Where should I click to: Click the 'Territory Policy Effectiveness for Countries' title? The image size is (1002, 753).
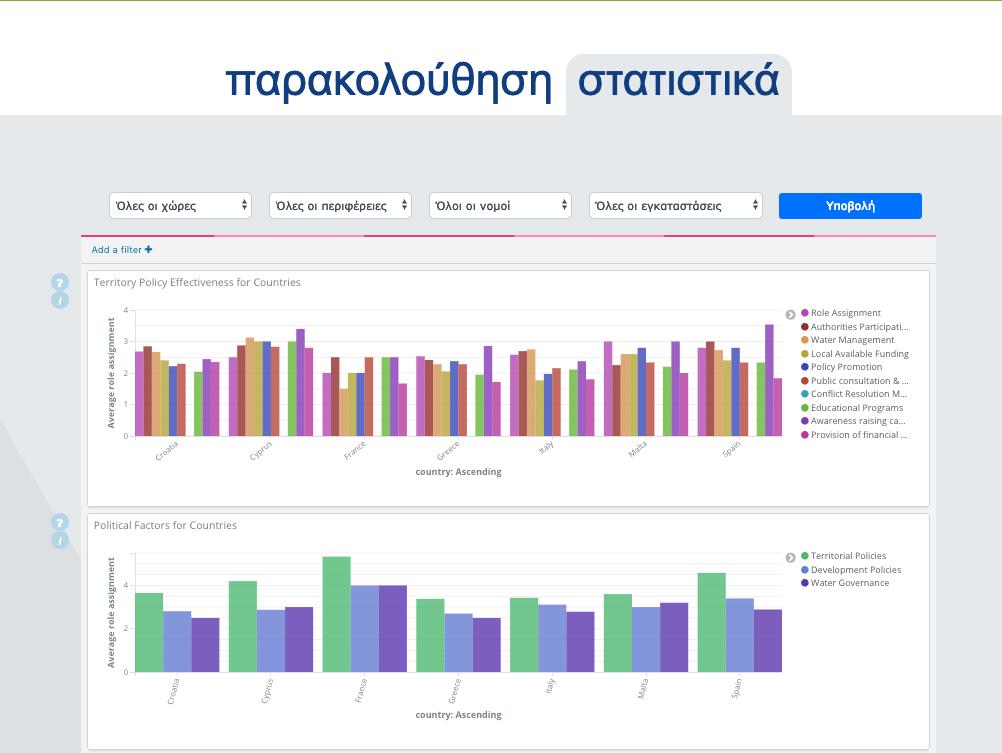(x=197, y=283)
